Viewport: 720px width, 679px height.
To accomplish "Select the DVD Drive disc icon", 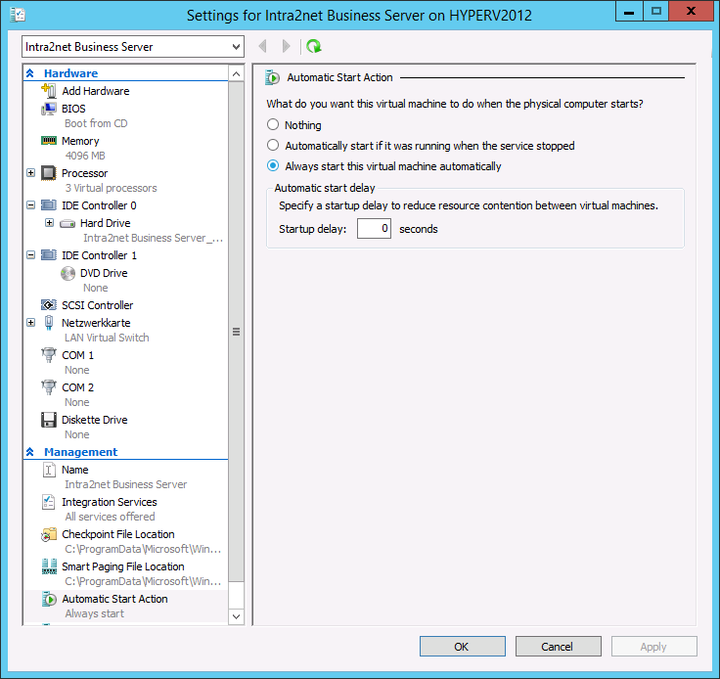I will pos(68,273).
